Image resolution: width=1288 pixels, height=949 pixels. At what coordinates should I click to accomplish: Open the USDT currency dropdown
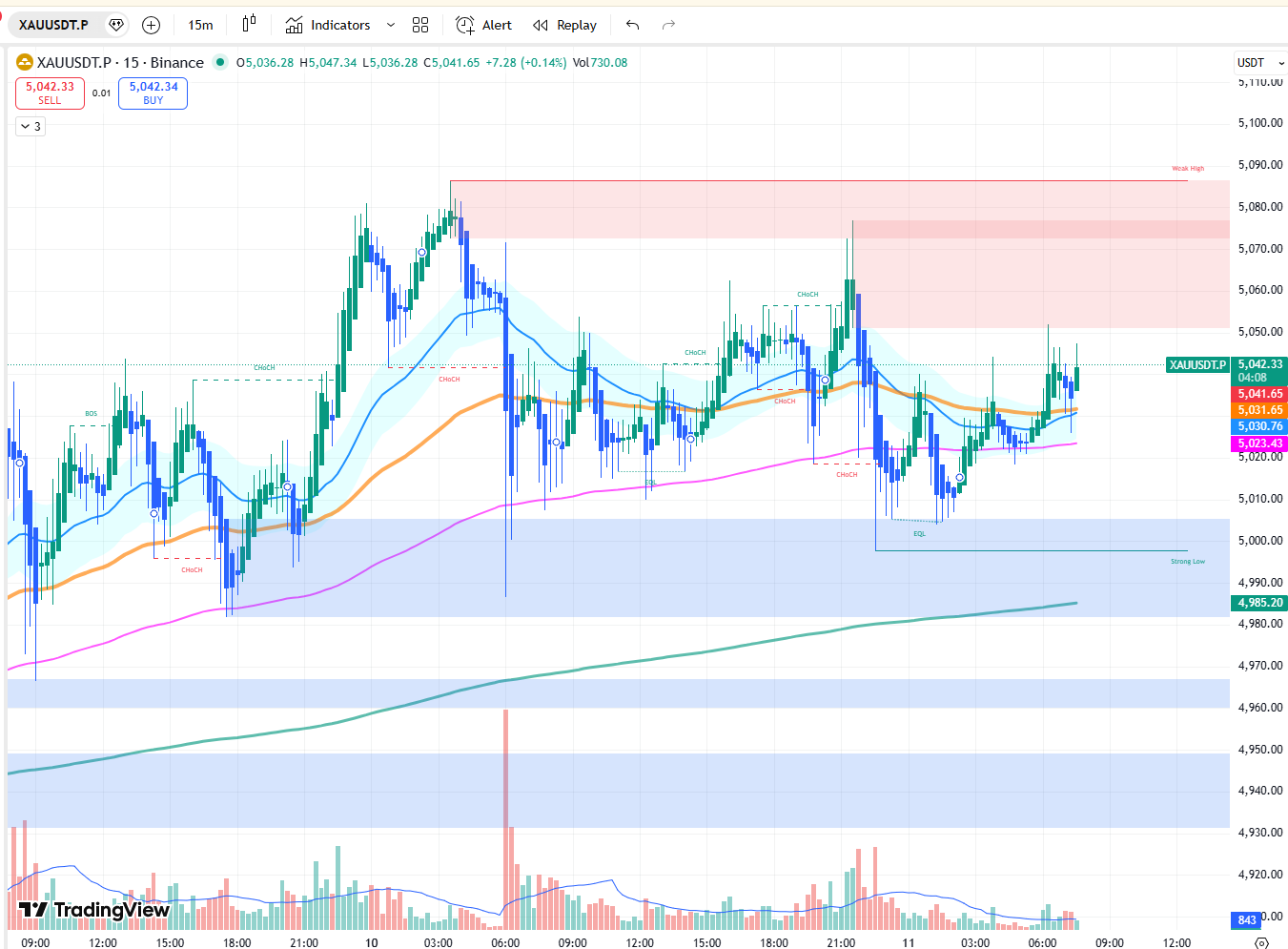(1259, 63)
